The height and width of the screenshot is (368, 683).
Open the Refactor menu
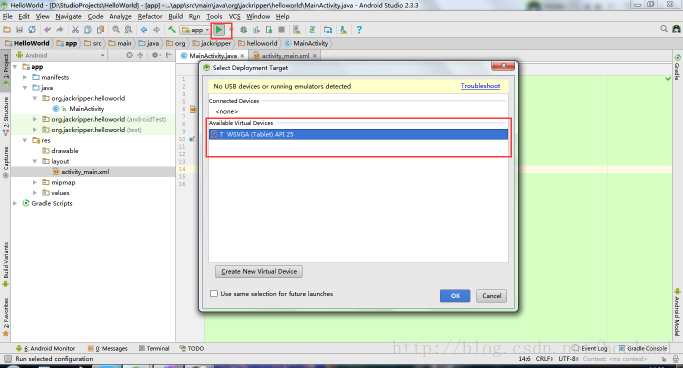coord(150,16)
